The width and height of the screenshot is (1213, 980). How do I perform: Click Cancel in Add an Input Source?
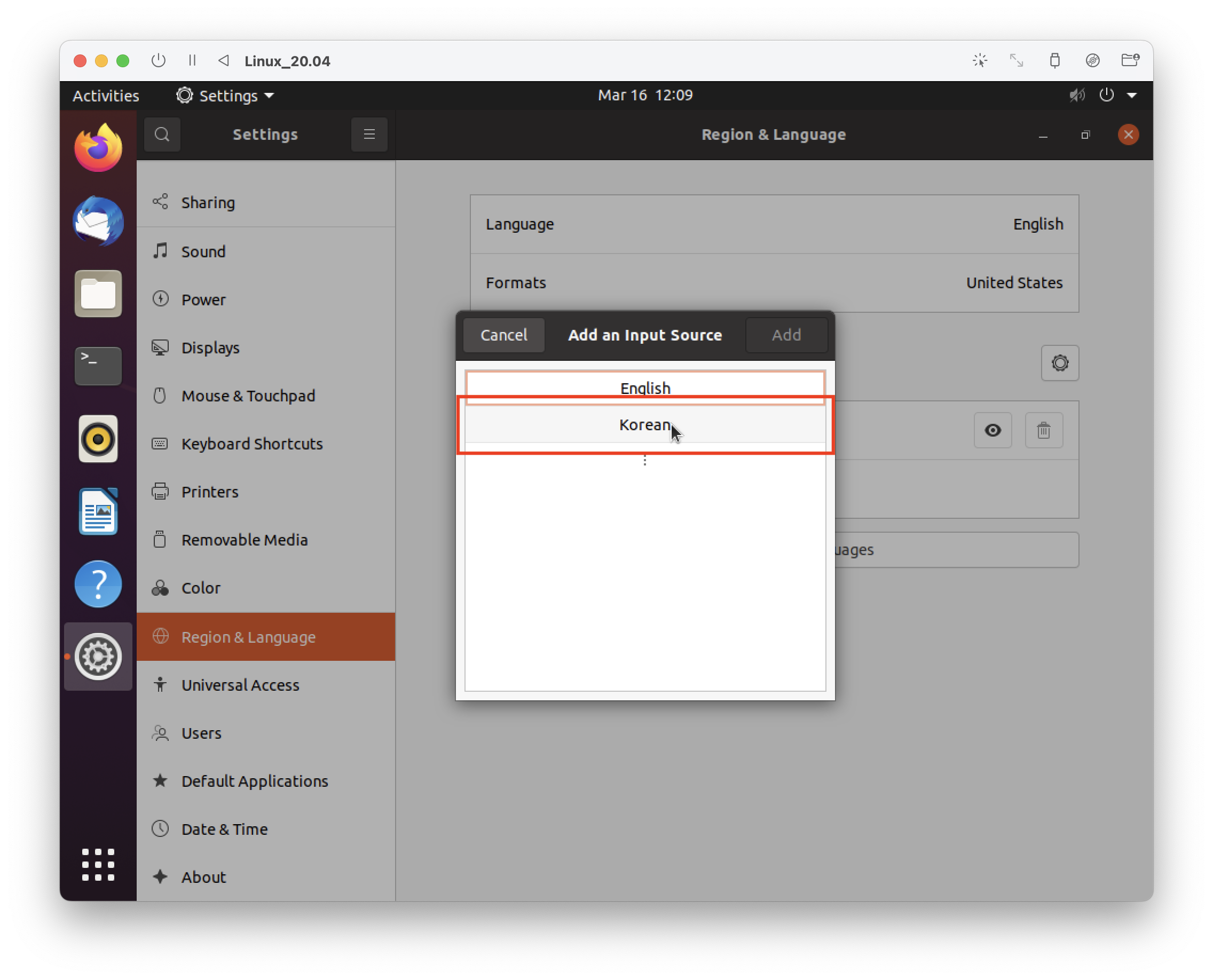503,335
